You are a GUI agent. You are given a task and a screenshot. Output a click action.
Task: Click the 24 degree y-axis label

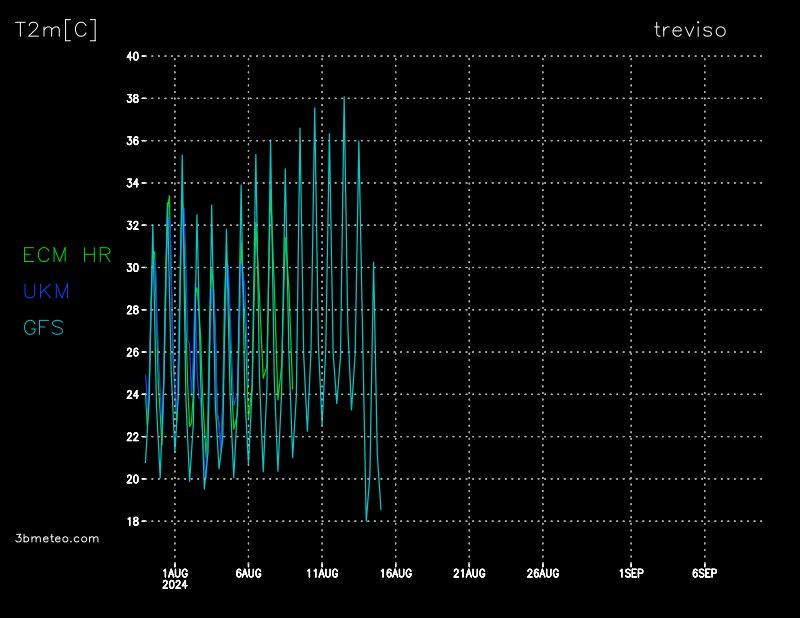[132, 395]
